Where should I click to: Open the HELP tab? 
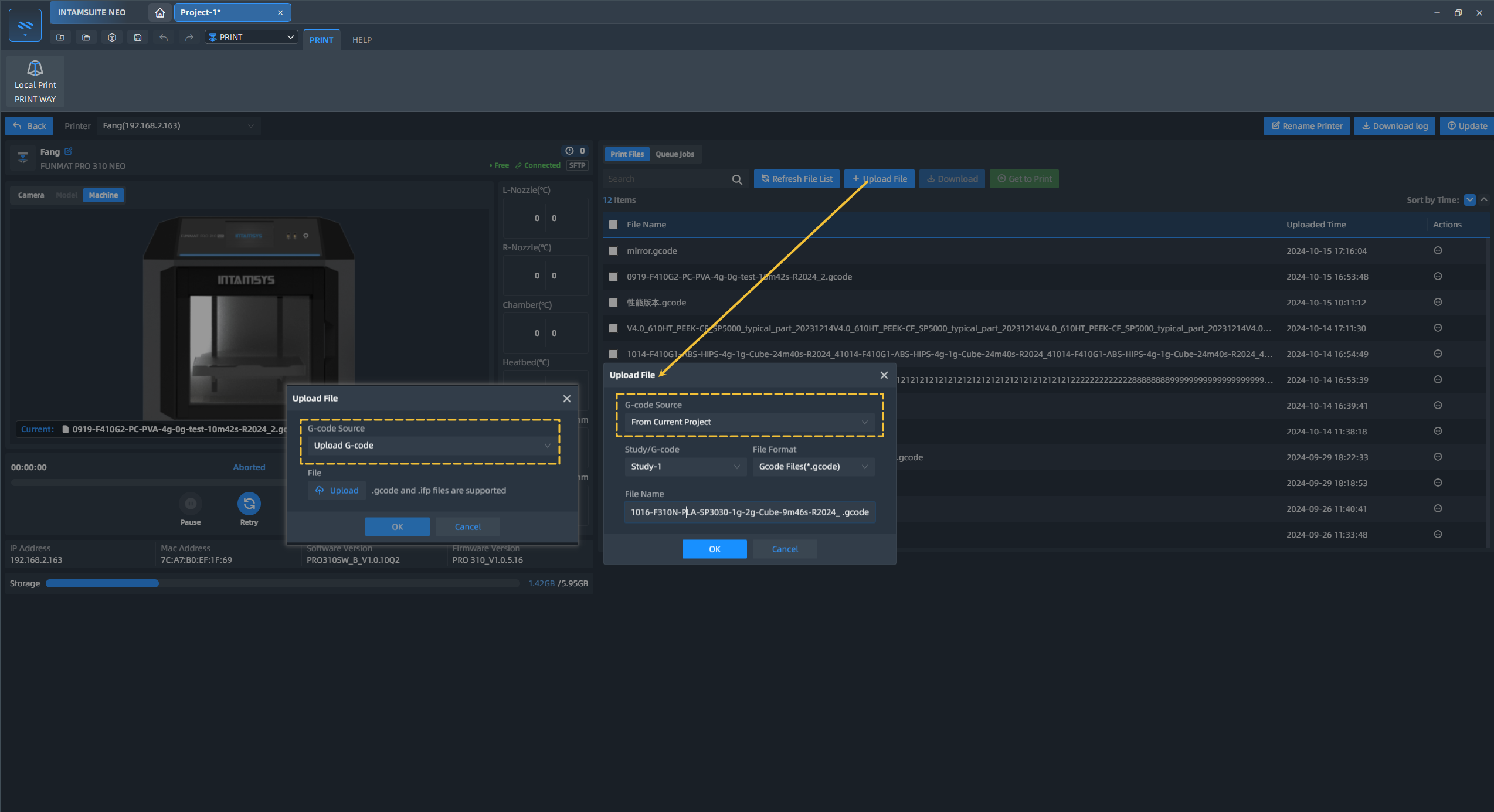[362, 39]
